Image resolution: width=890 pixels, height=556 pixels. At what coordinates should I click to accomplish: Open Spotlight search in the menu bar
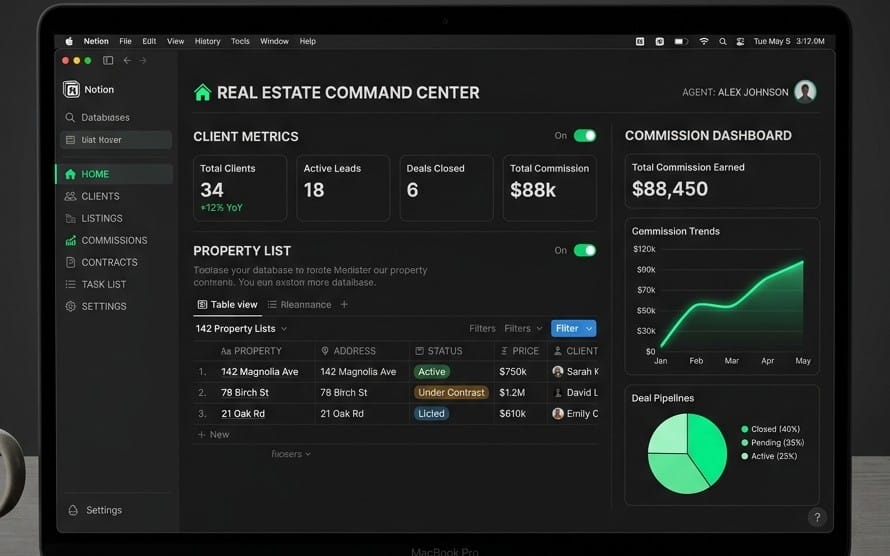(723, 41)
